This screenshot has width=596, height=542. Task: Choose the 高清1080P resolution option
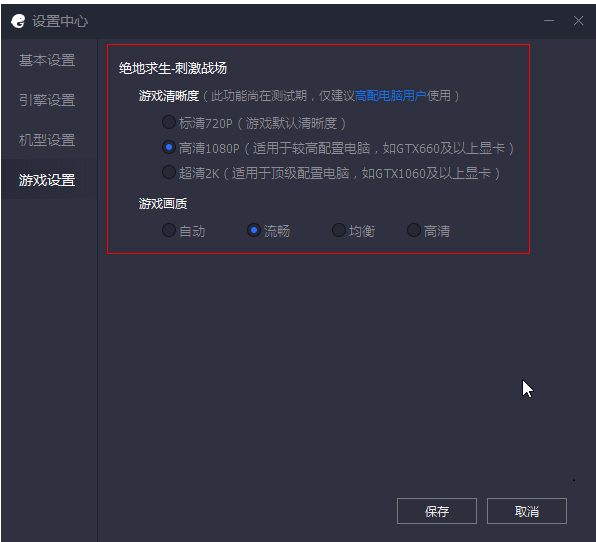click(x=169, y=147)
